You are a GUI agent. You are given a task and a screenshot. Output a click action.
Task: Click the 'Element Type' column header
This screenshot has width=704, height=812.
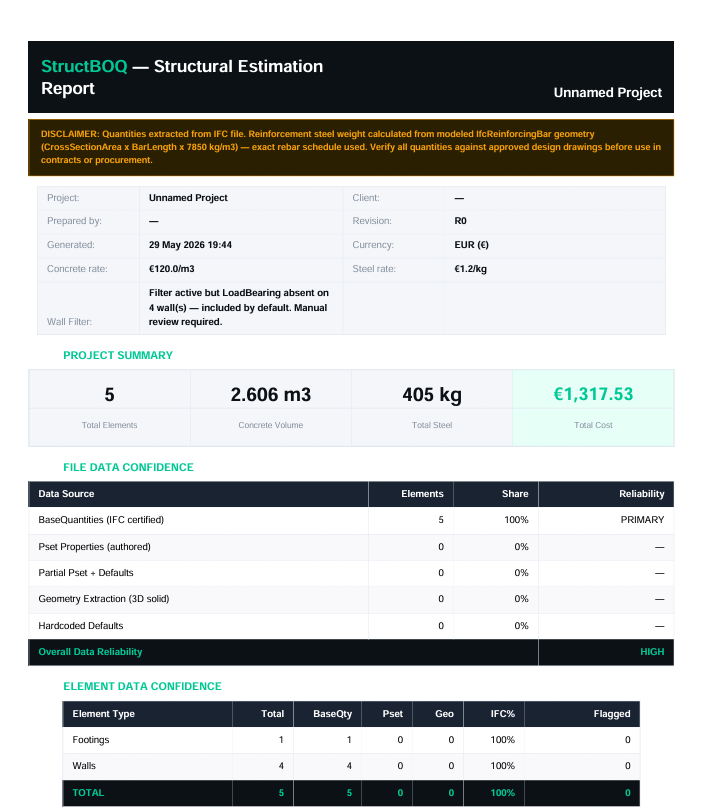(104, 714)
